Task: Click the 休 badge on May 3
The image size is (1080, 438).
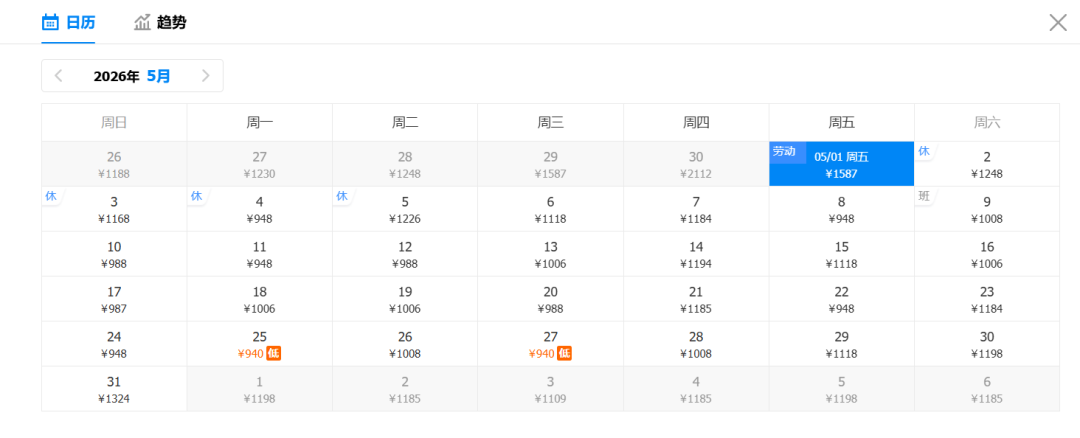Action: [x=51, y=196]
